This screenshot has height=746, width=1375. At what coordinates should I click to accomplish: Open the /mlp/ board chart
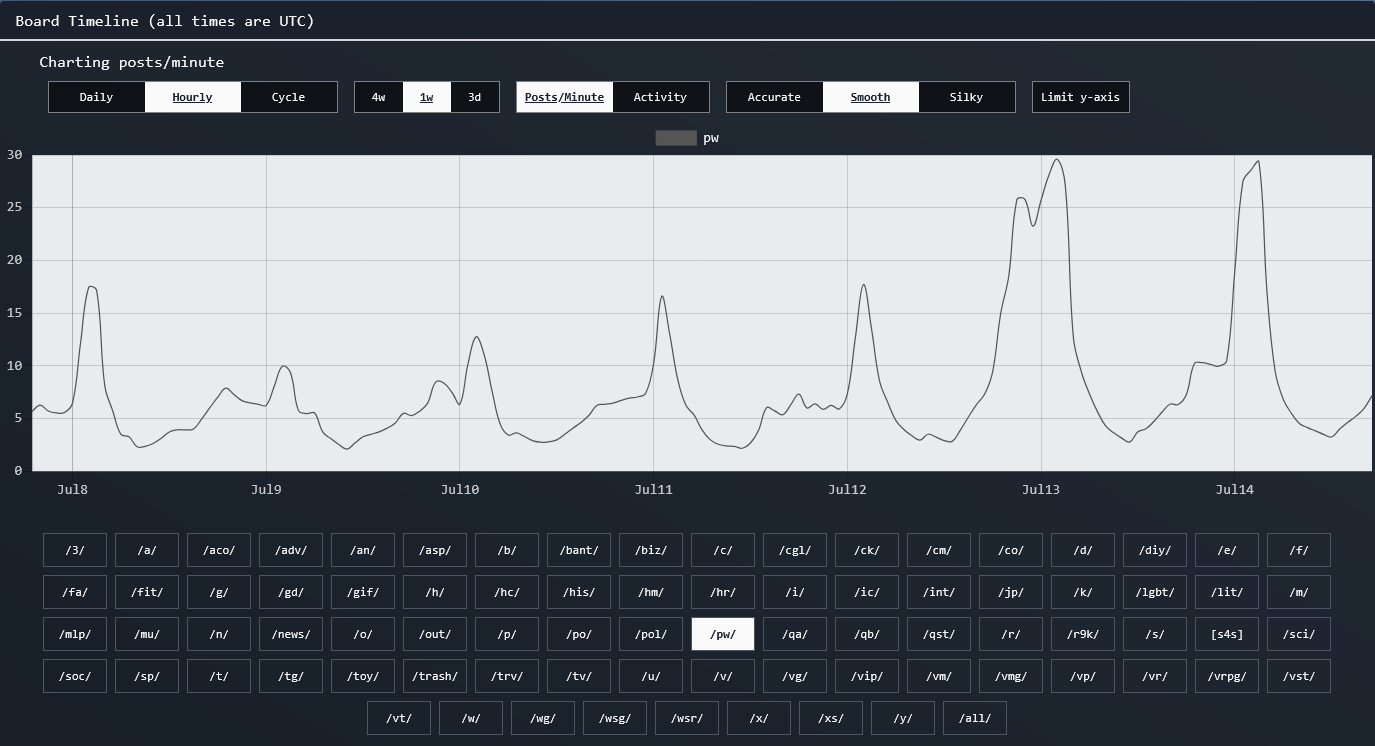coord(75,634)
